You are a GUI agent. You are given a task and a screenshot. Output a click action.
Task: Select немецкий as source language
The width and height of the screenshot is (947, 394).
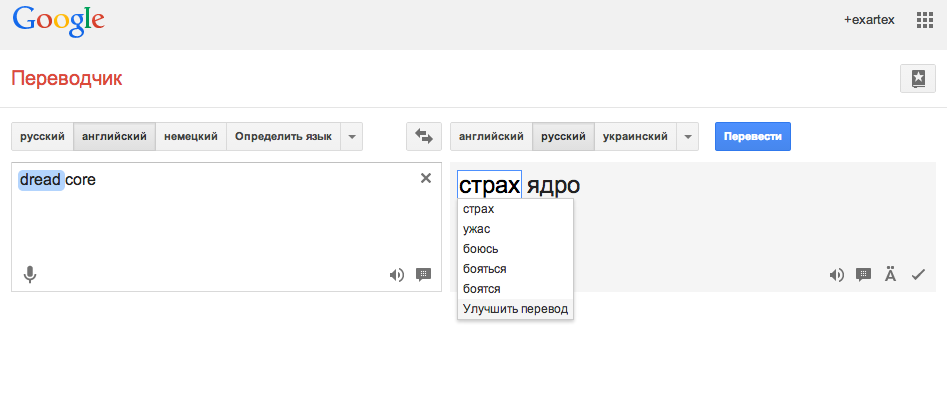point(191,137)
